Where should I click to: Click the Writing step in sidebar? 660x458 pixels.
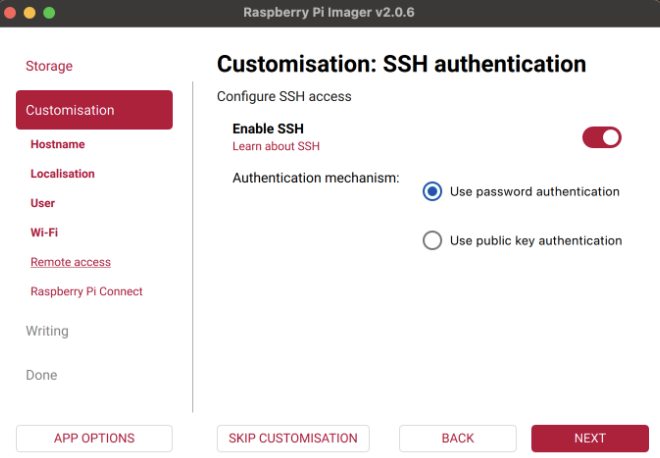point(47,331)
